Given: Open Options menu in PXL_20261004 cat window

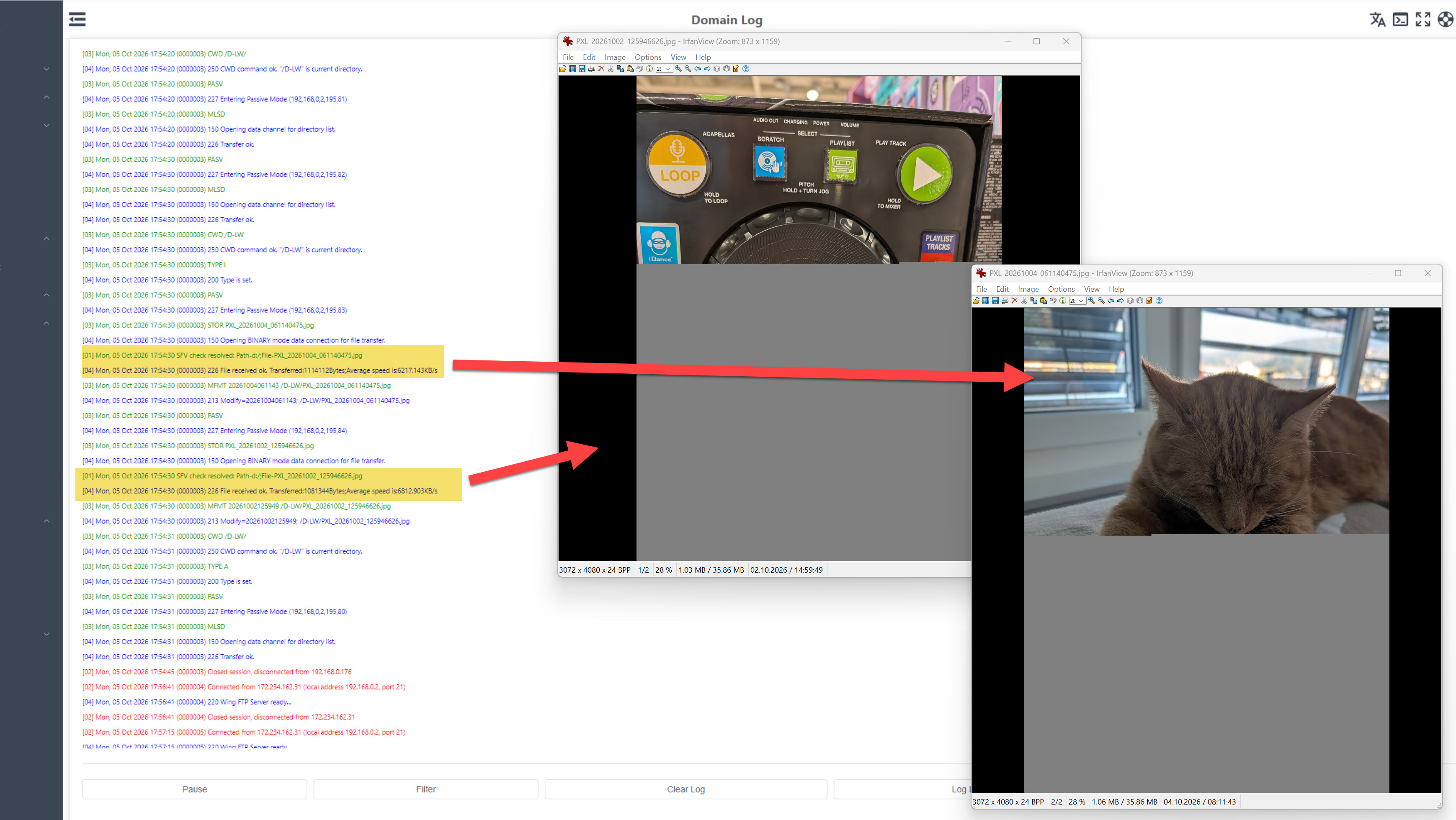Looking at the screenshot, I should (x=1061, y=289).
